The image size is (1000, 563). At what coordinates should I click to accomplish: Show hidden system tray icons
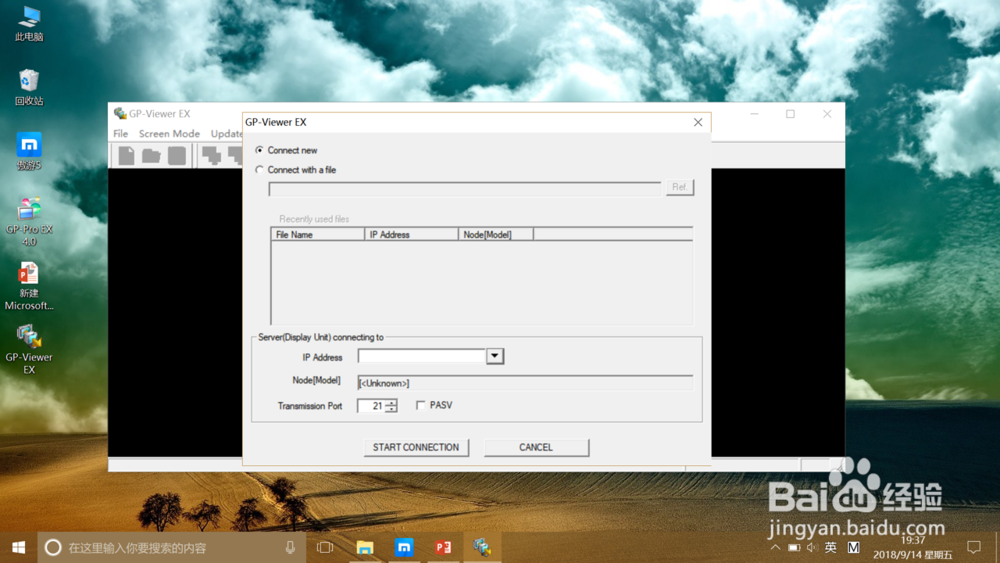point(775,547)
